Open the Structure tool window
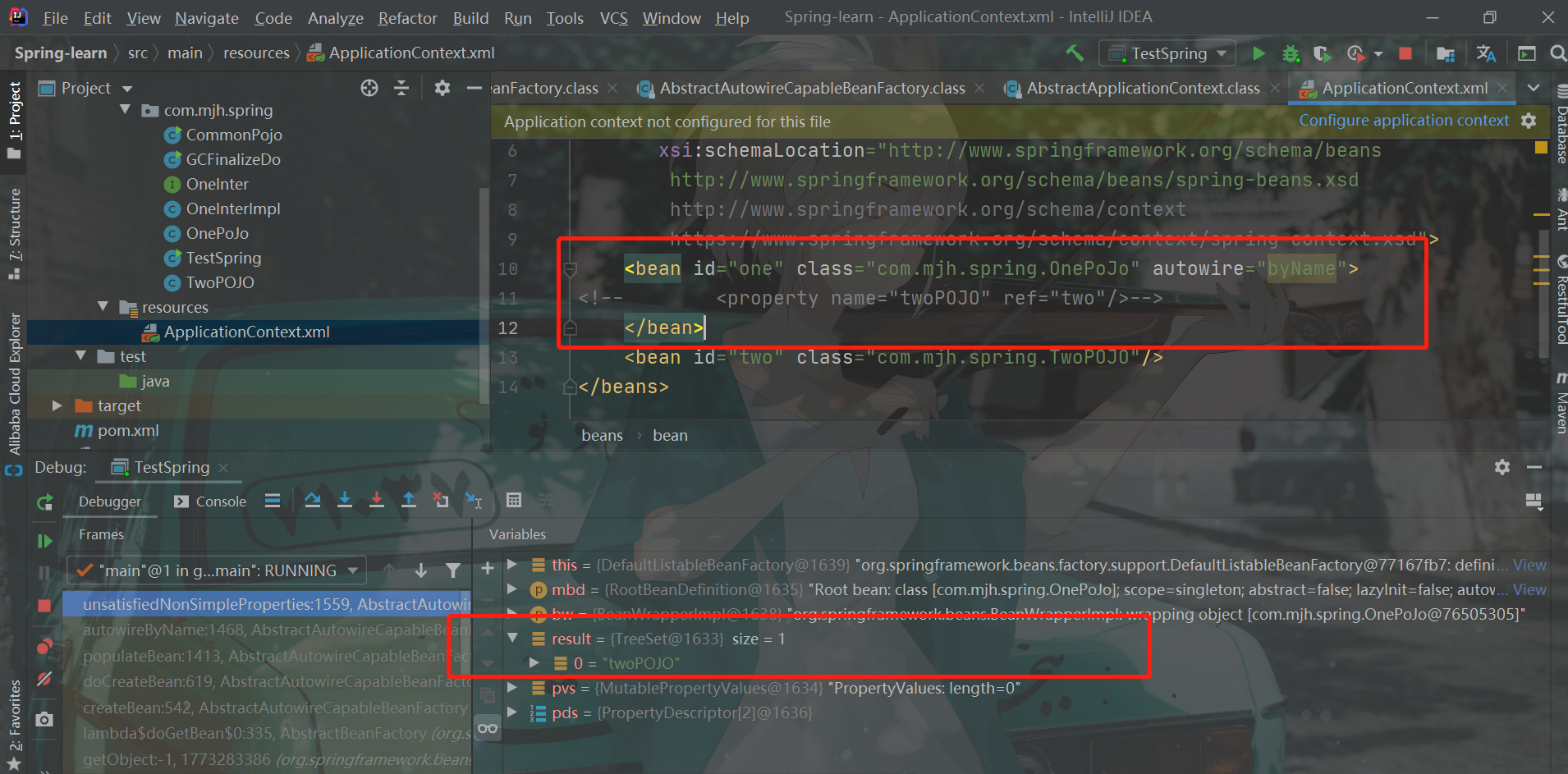This screenshot has width=1568, height=774. pos(14,233)
